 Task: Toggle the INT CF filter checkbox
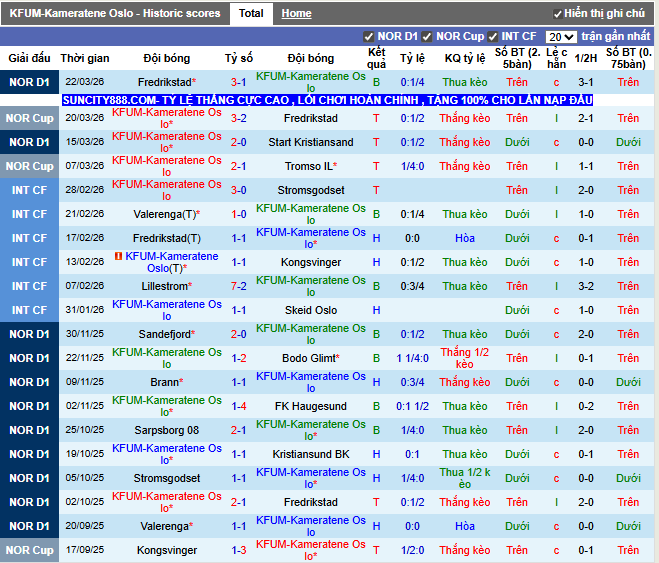coord(493,36)
